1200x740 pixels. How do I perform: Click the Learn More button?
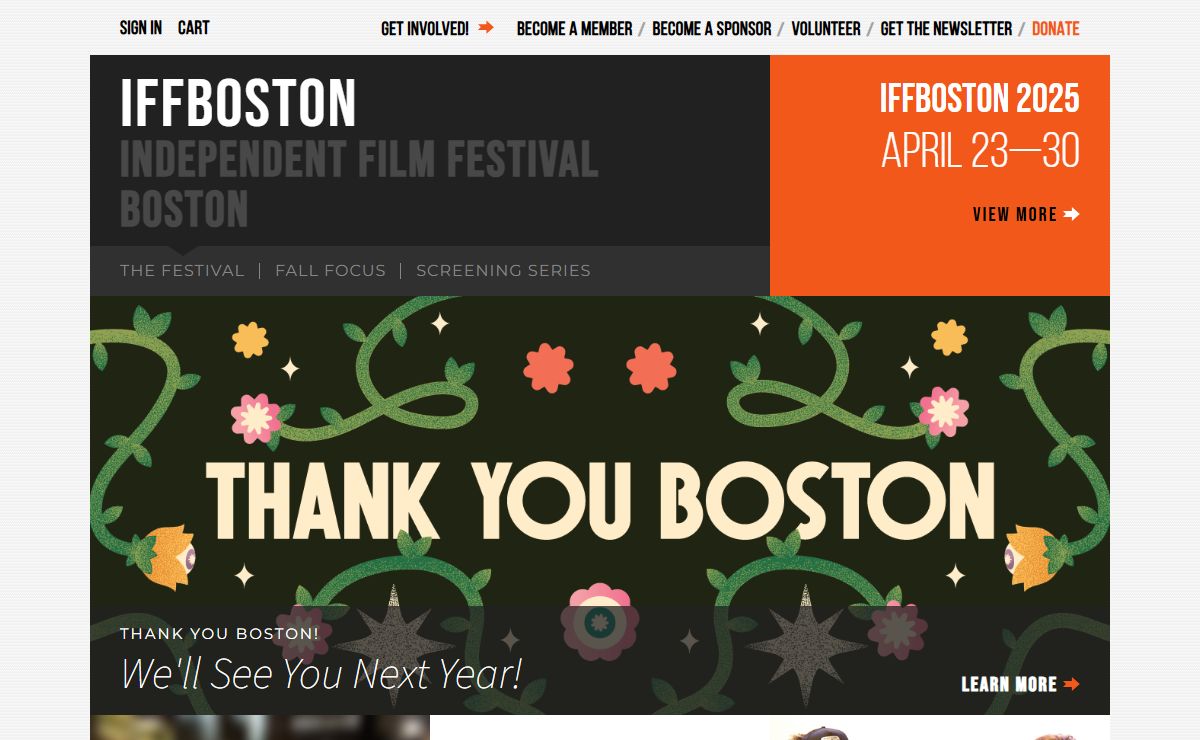click(1009, 684)
